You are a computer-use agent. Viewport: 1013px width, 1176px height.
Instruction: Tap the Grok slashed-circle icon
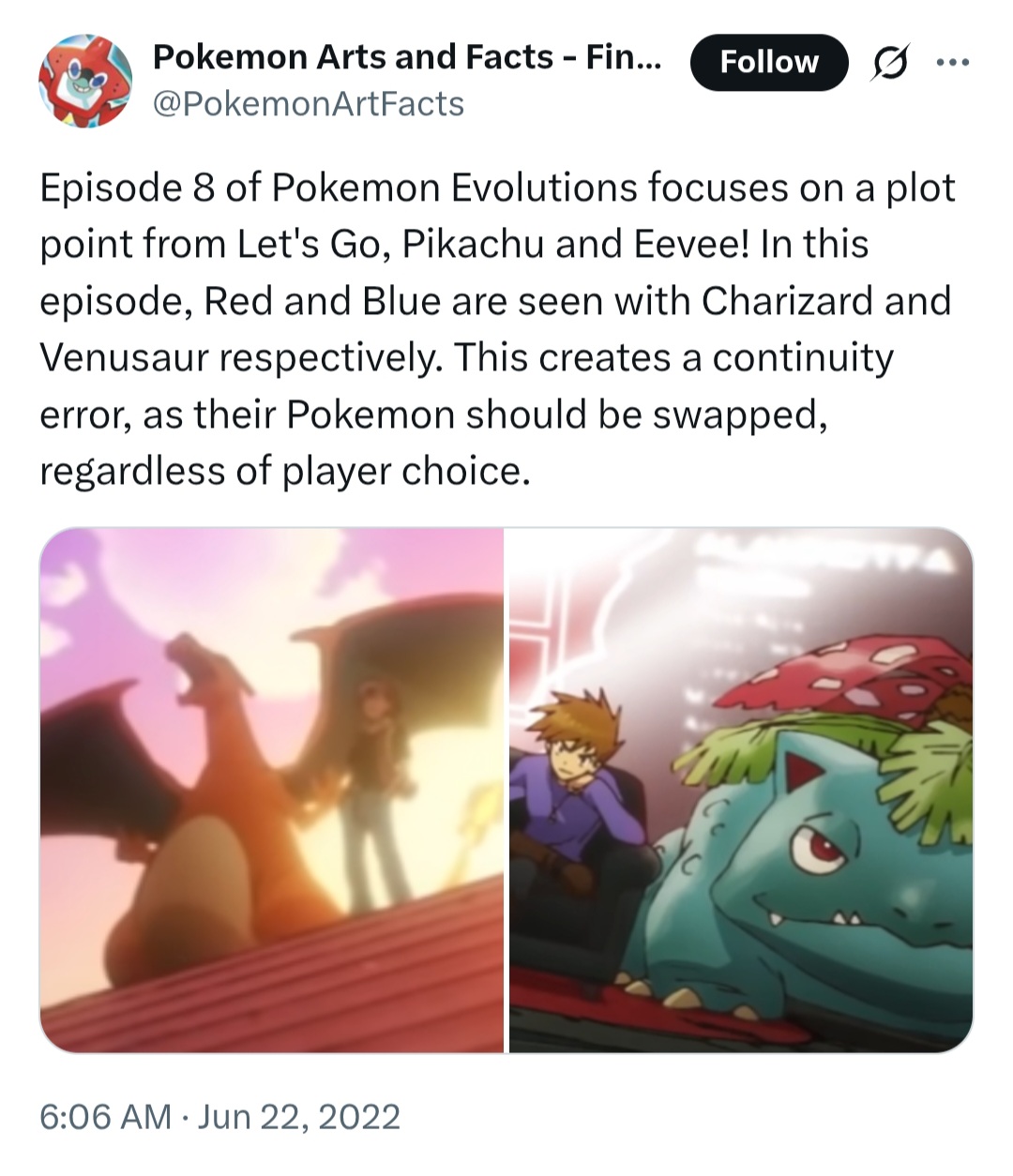coord(891,63)
